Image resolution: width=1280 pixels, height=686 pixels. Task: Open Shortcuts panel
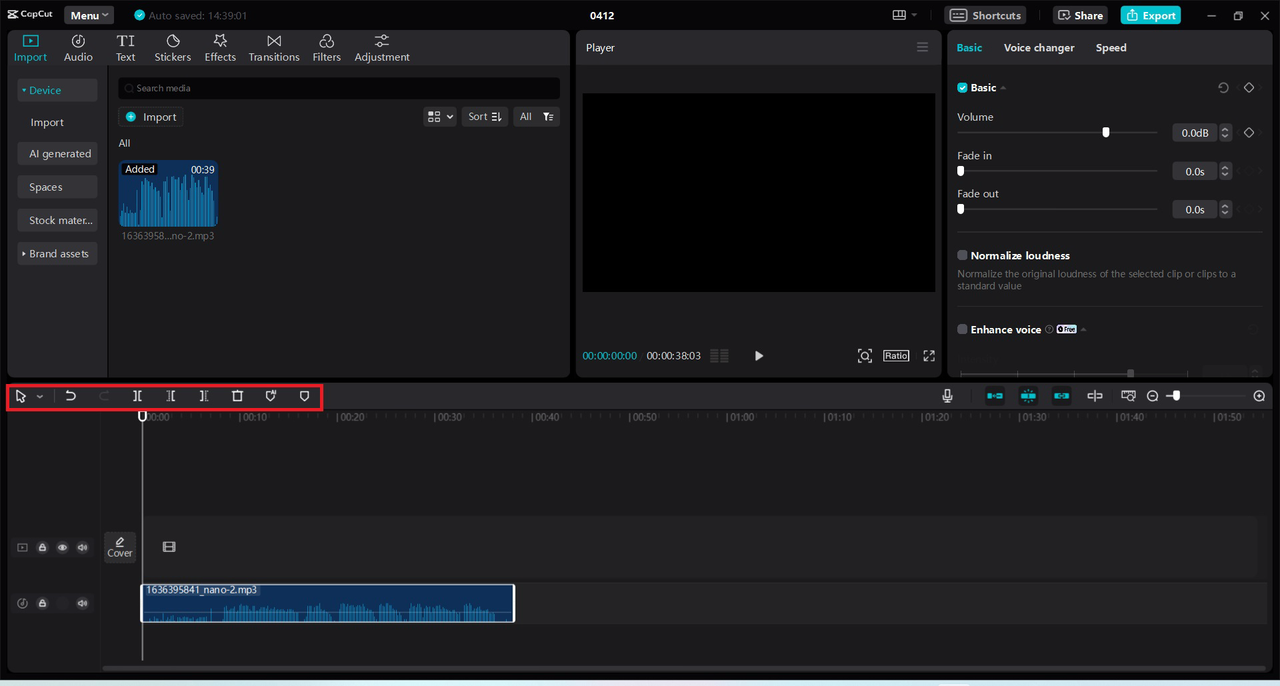[985, 15]
